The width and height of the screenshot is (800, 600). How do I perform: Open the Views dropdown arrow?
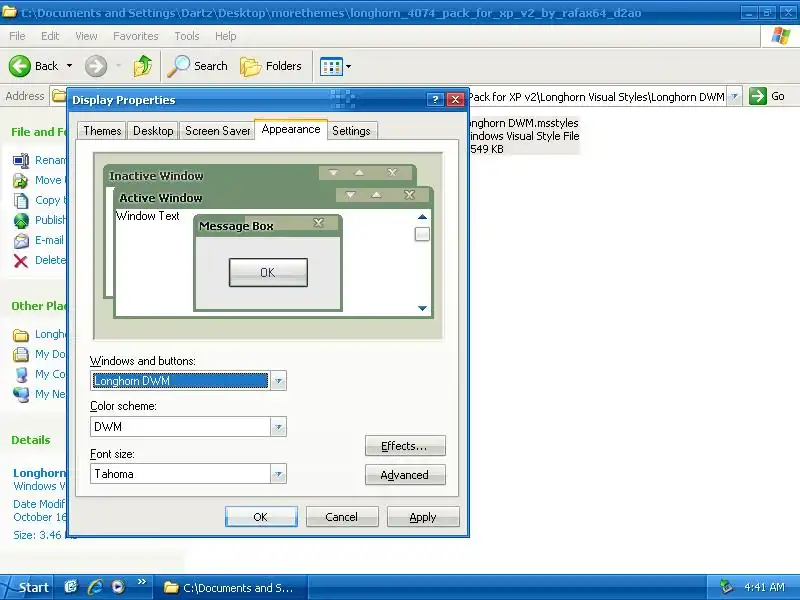tap(348, 66)
